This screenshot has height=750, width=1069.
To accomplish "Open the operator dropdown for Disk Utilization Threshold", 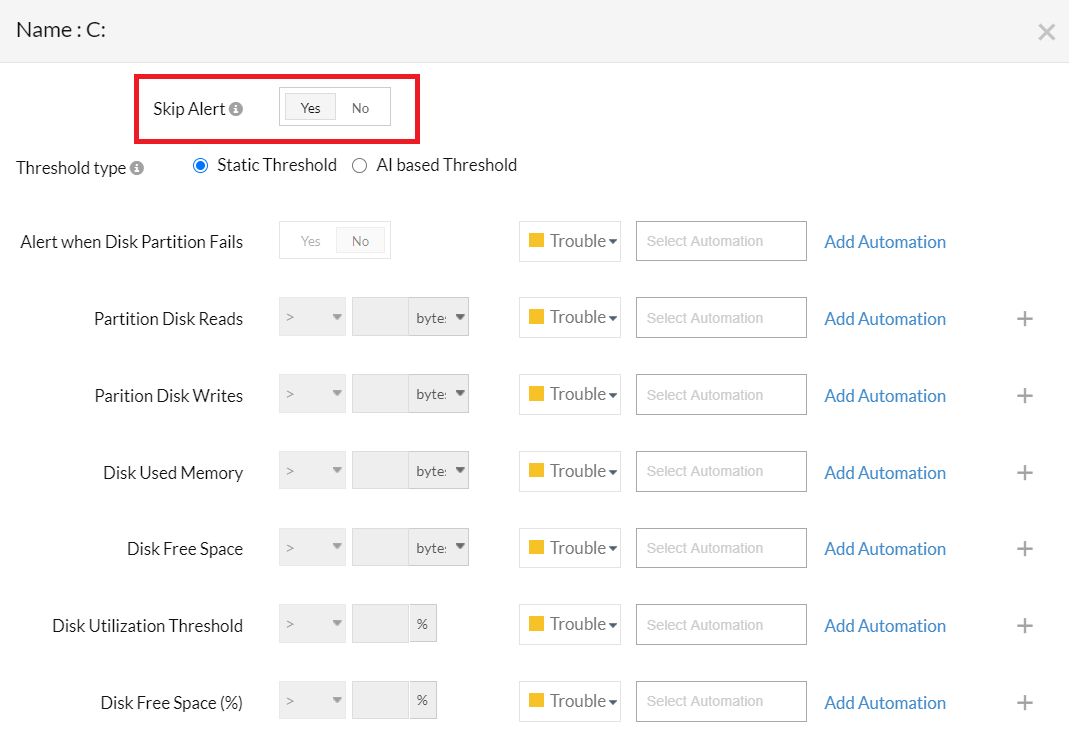I will click(x=312, y=625).
